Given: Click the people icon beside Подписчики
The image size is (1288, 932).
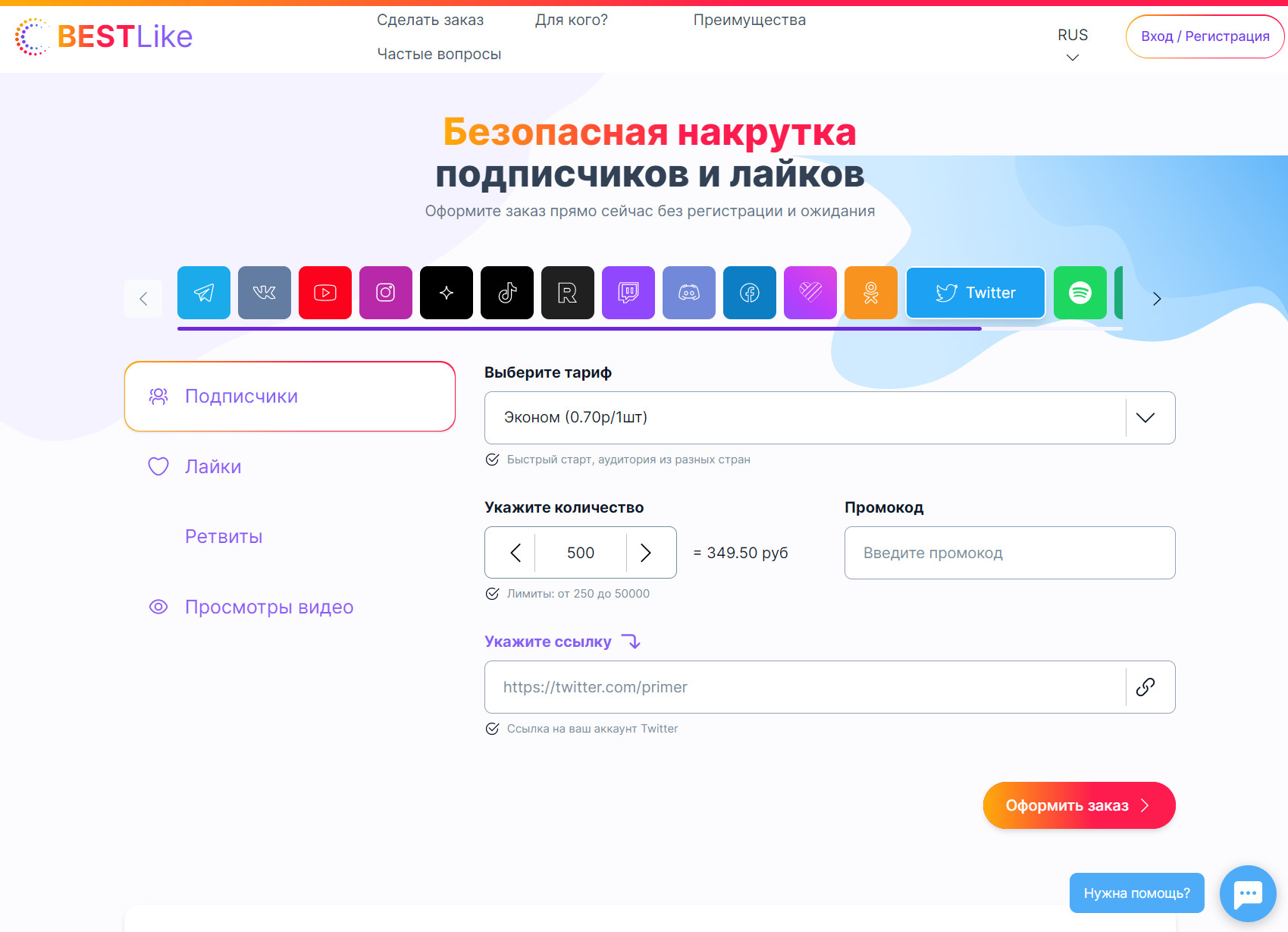Looking at the screenshot, I should pos(158,397).
